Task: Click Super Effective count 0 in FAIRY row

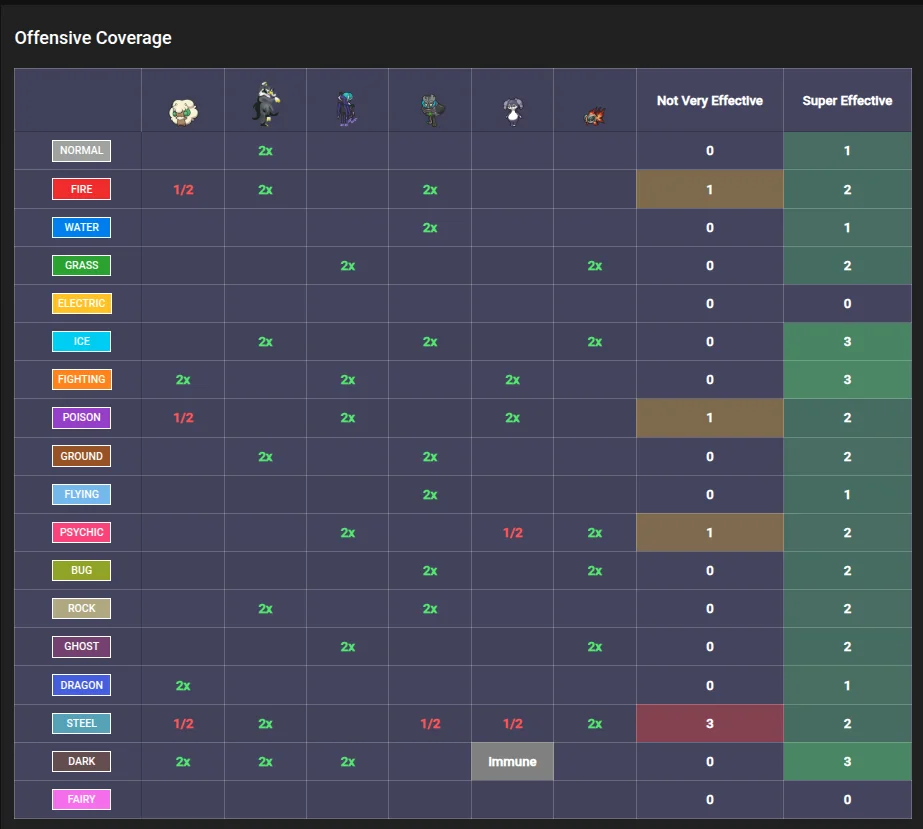Action: 847,800
